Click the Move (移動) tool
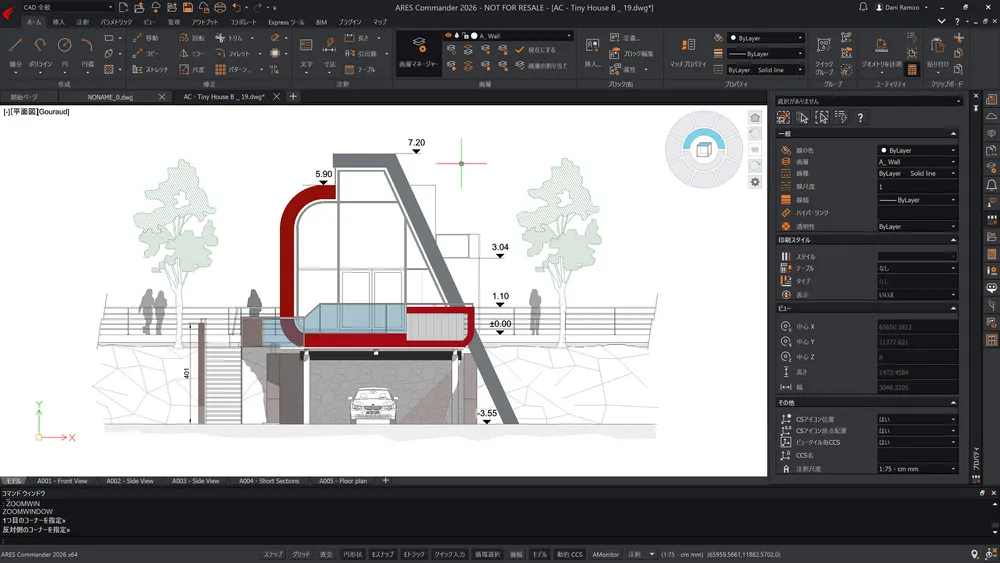 (146, 38)
